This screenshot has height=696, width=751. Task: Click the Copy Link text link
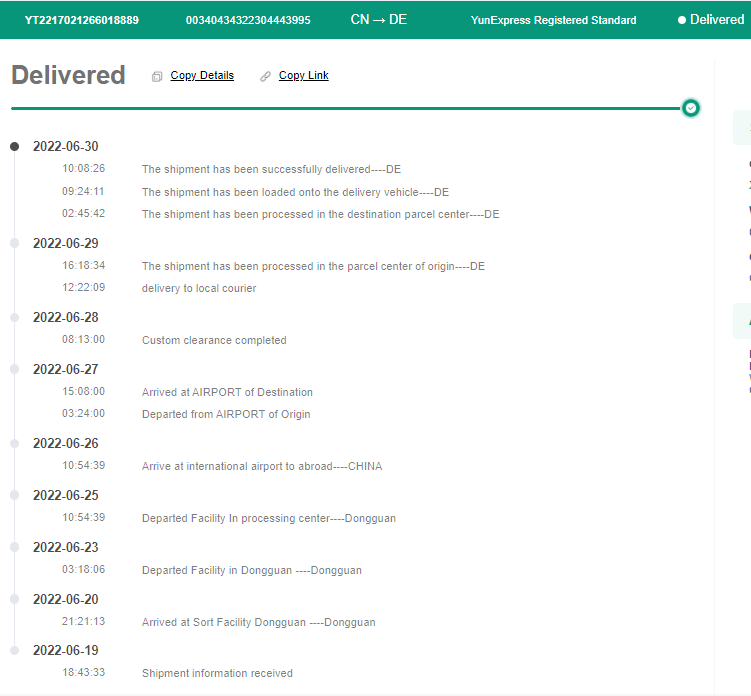pyautogui.click(x=303, y=76)
